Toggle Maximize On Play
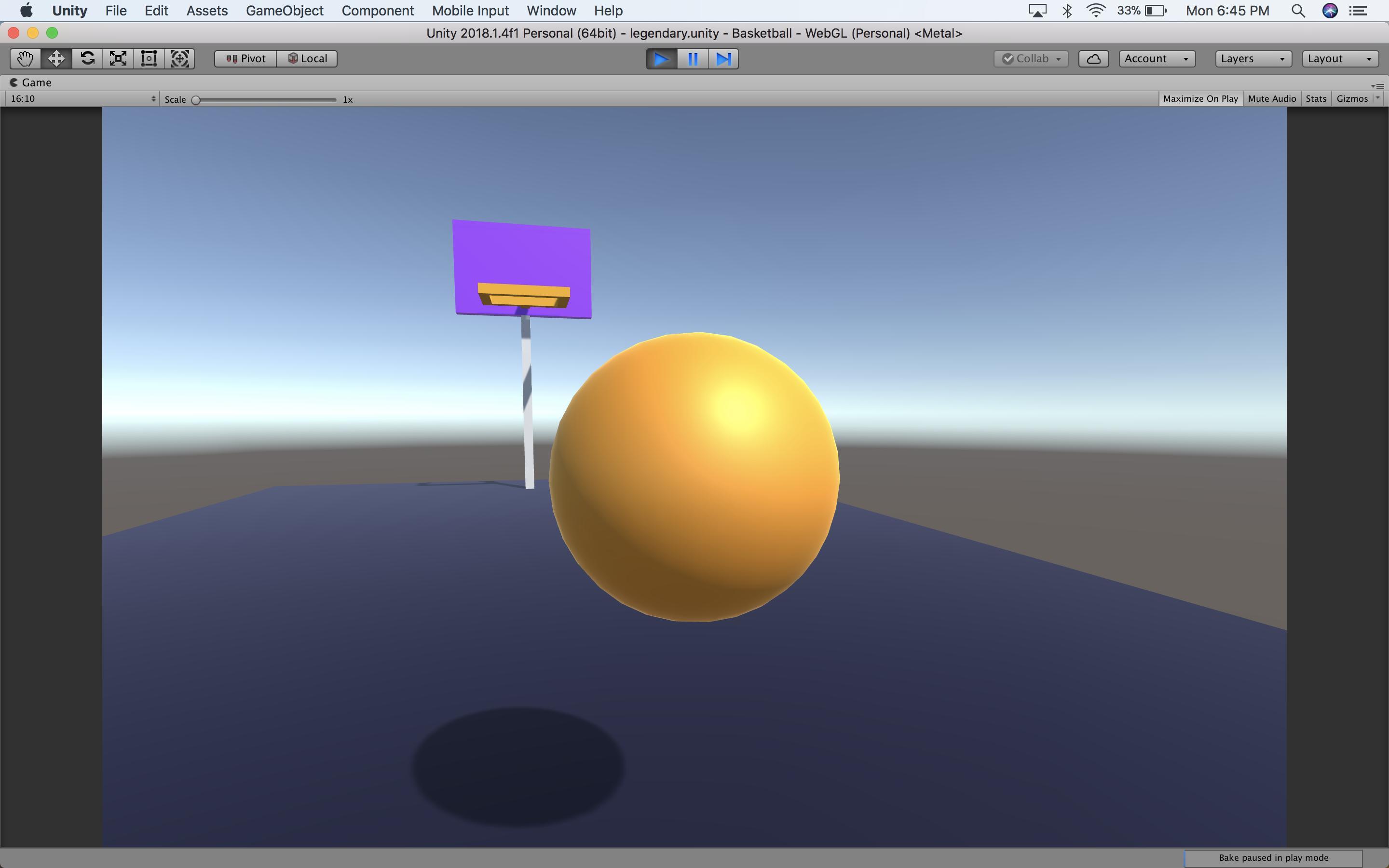This screenshot has height=868, width=1389. click(x=1200, y=99)
